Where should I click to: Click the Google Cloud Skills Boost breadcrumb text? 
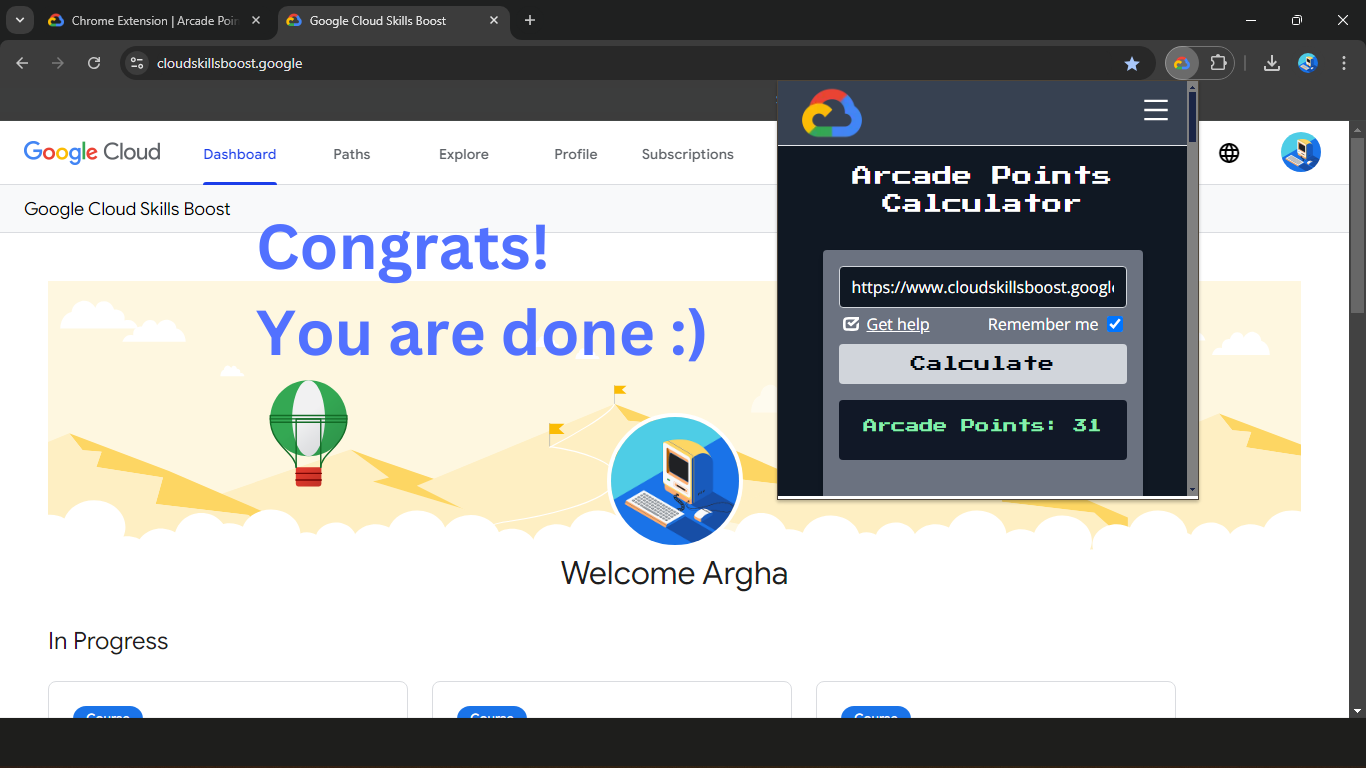(x=127, y=209)
